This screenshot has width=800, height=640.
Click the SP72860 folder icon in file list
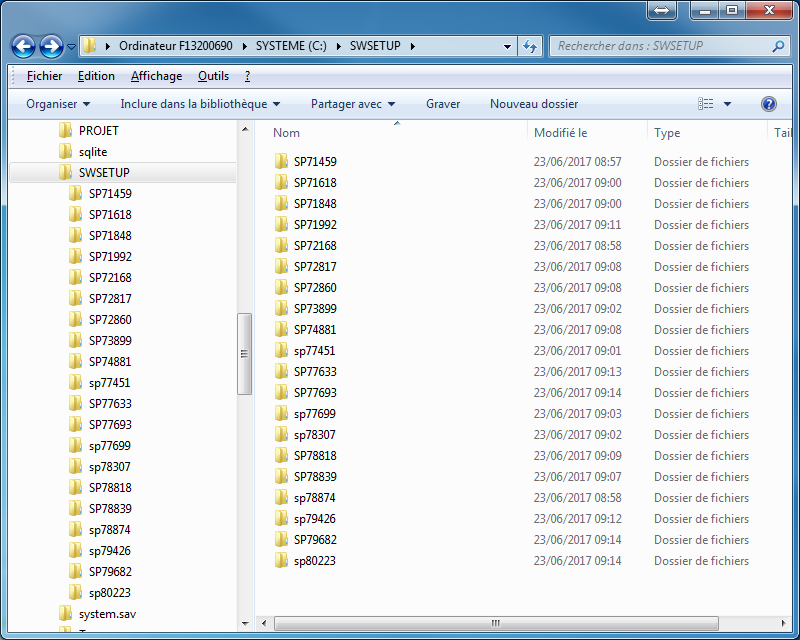(281, 287)
